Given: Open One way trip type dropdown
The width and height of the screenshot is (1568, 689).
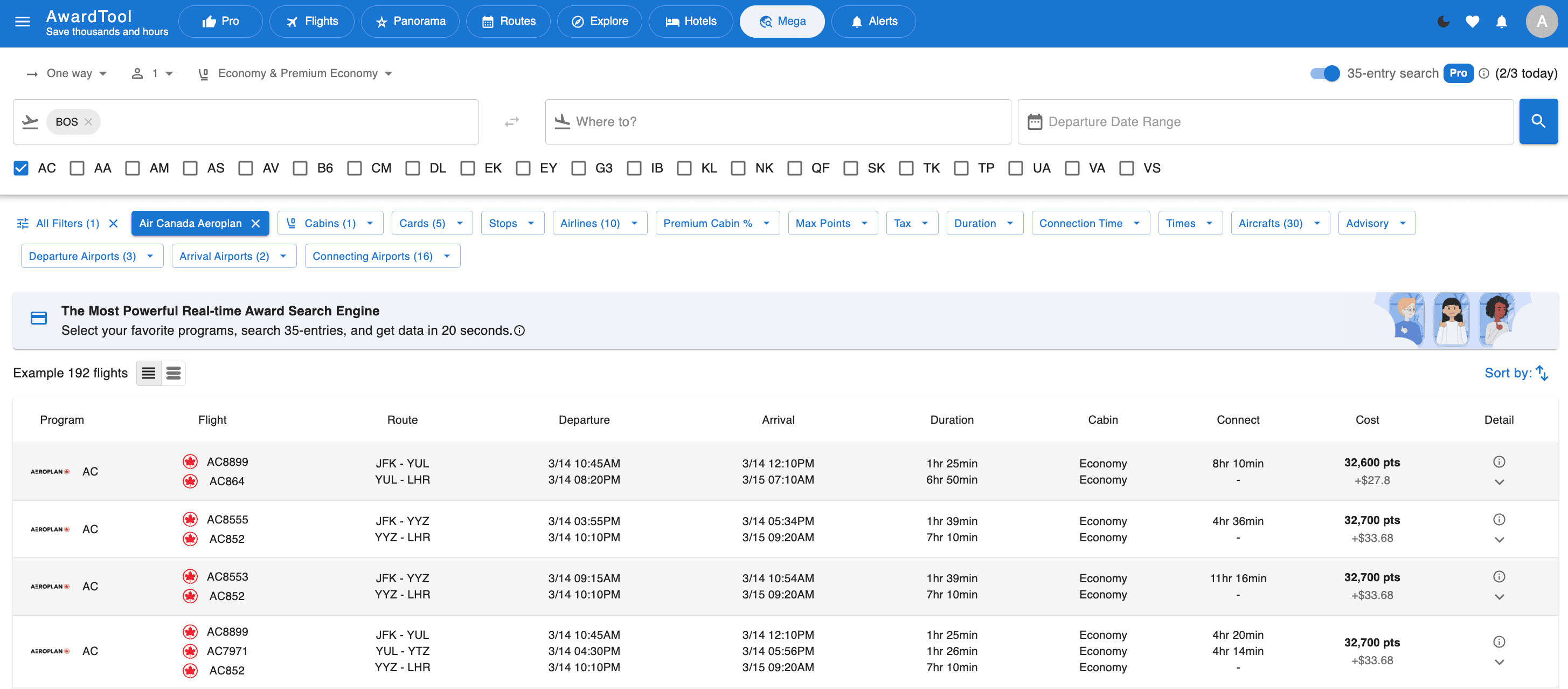Looking at the screenshot, I should pos(67,74).
